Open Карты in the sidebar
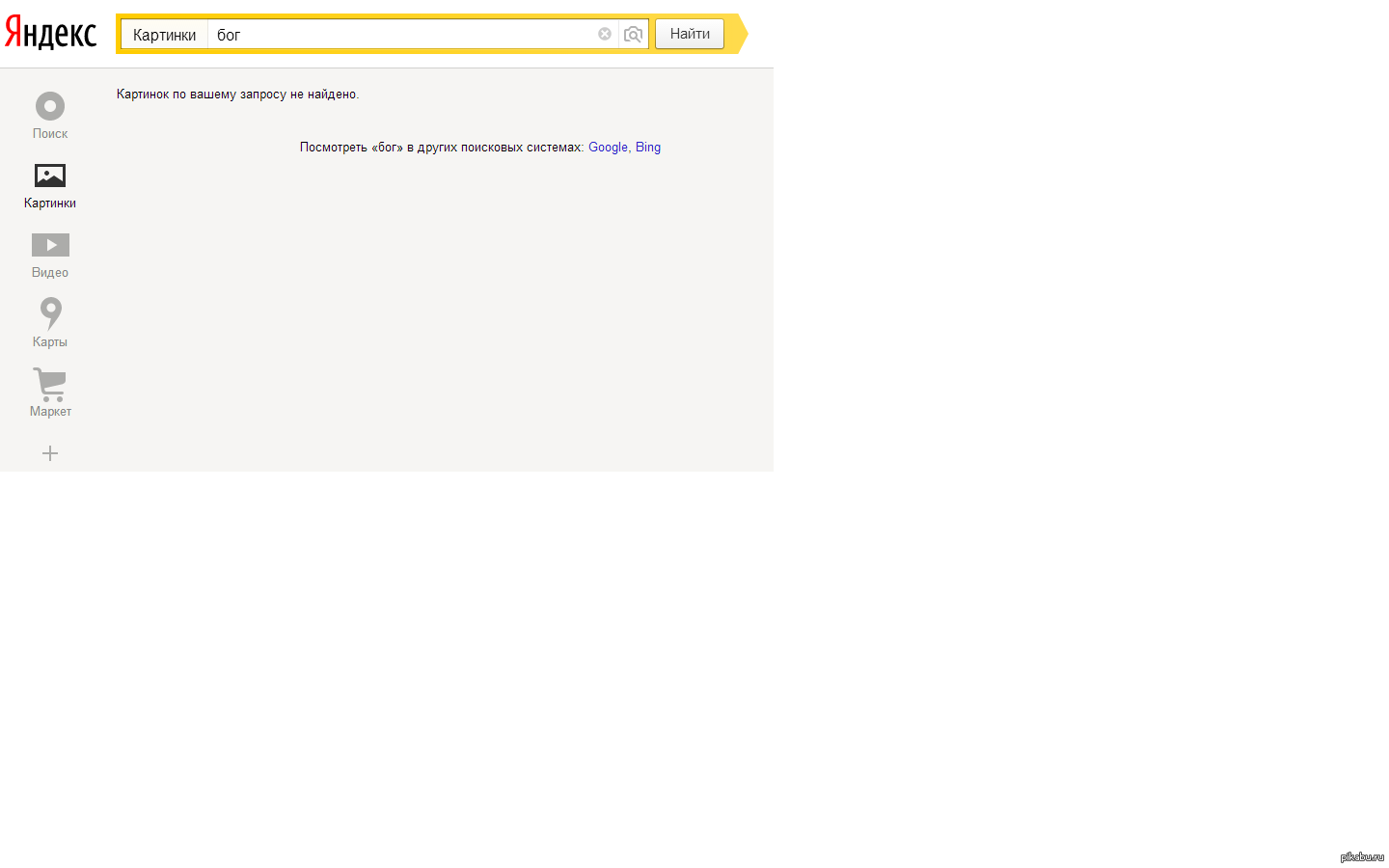This screenshot has width=1389, height=868. point(50,323)
